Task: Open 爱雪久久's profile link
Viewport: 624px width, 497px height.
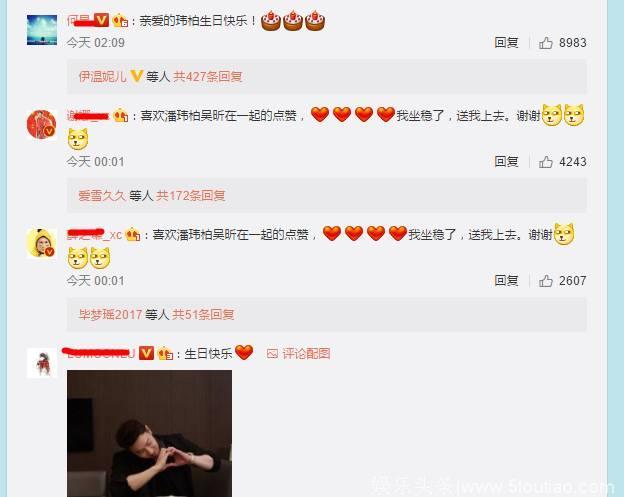Action: [x=102, y=195]
